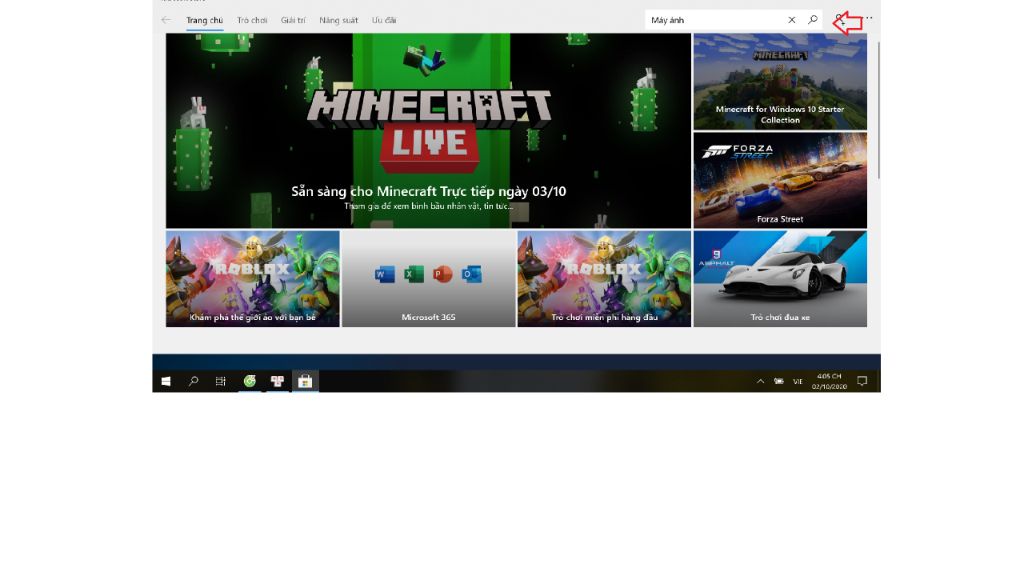Image resolution: width=1024 pixels, height=576 pixels.
Task: Open Task View on the taskbar
Action: pyautogui.click(x=221, y=381)
